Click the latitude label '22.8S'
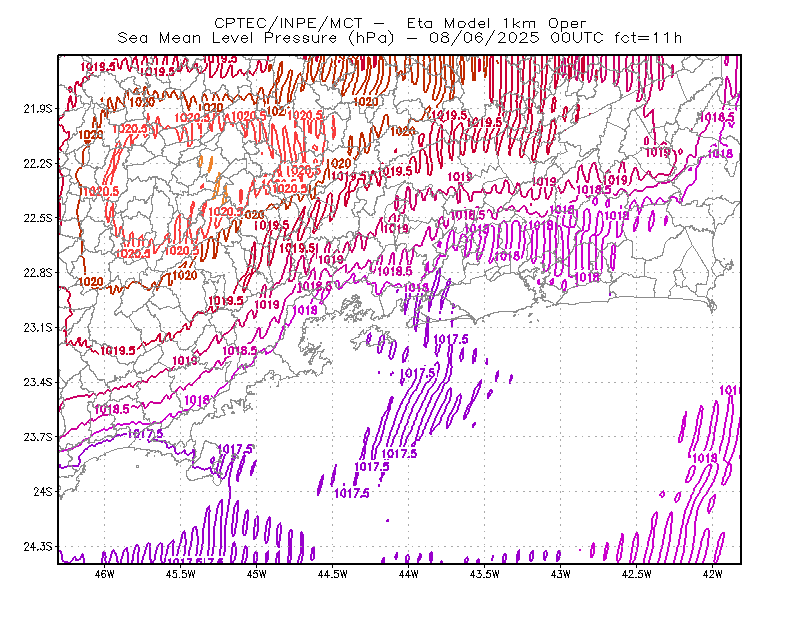The height and width of the screenshot is (618, 800). click(x=38, y=273)
